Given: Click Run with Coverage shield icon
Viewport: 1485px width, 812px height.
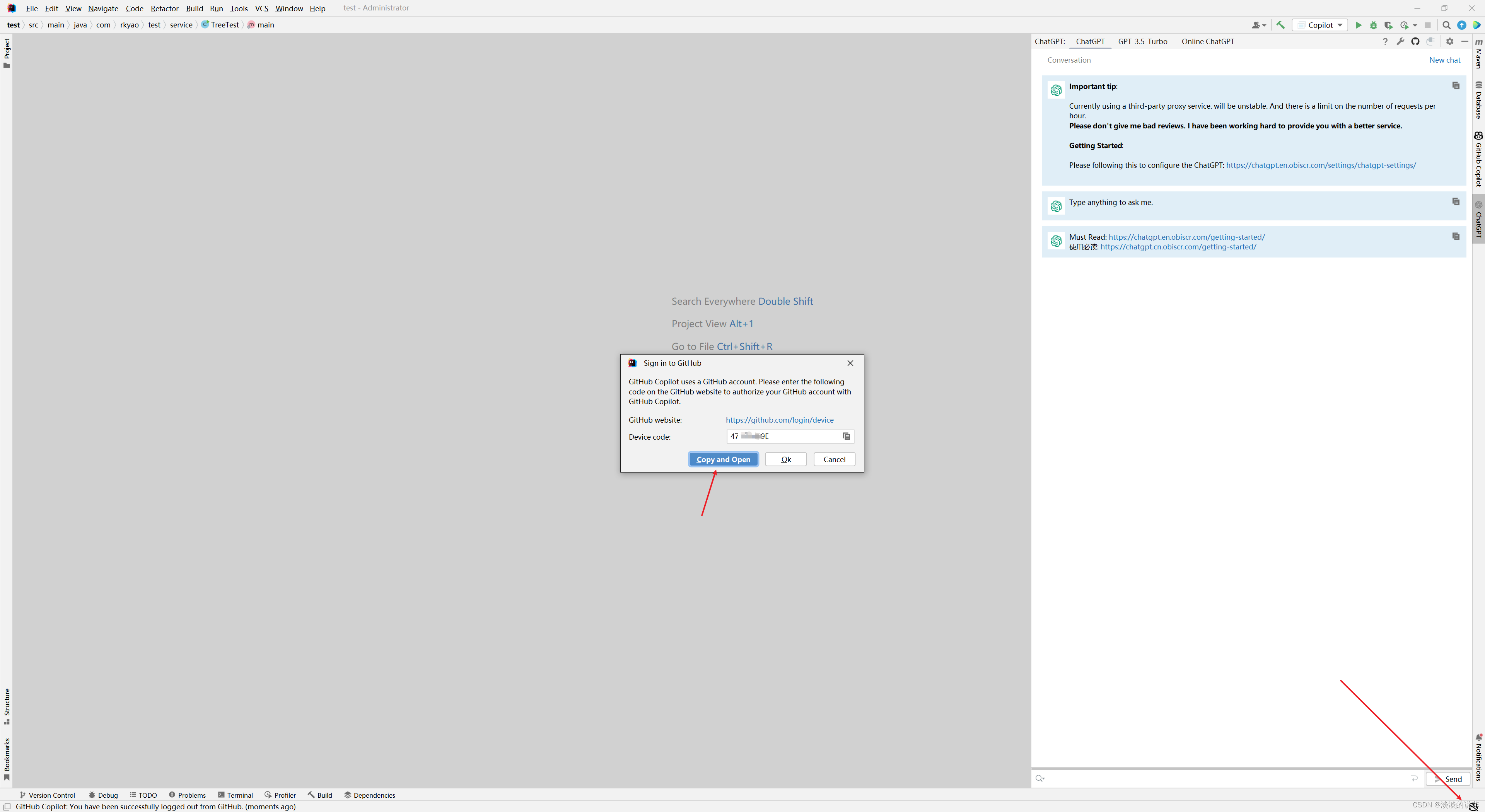Looking at the screenshot, I should coord(1389,25).
